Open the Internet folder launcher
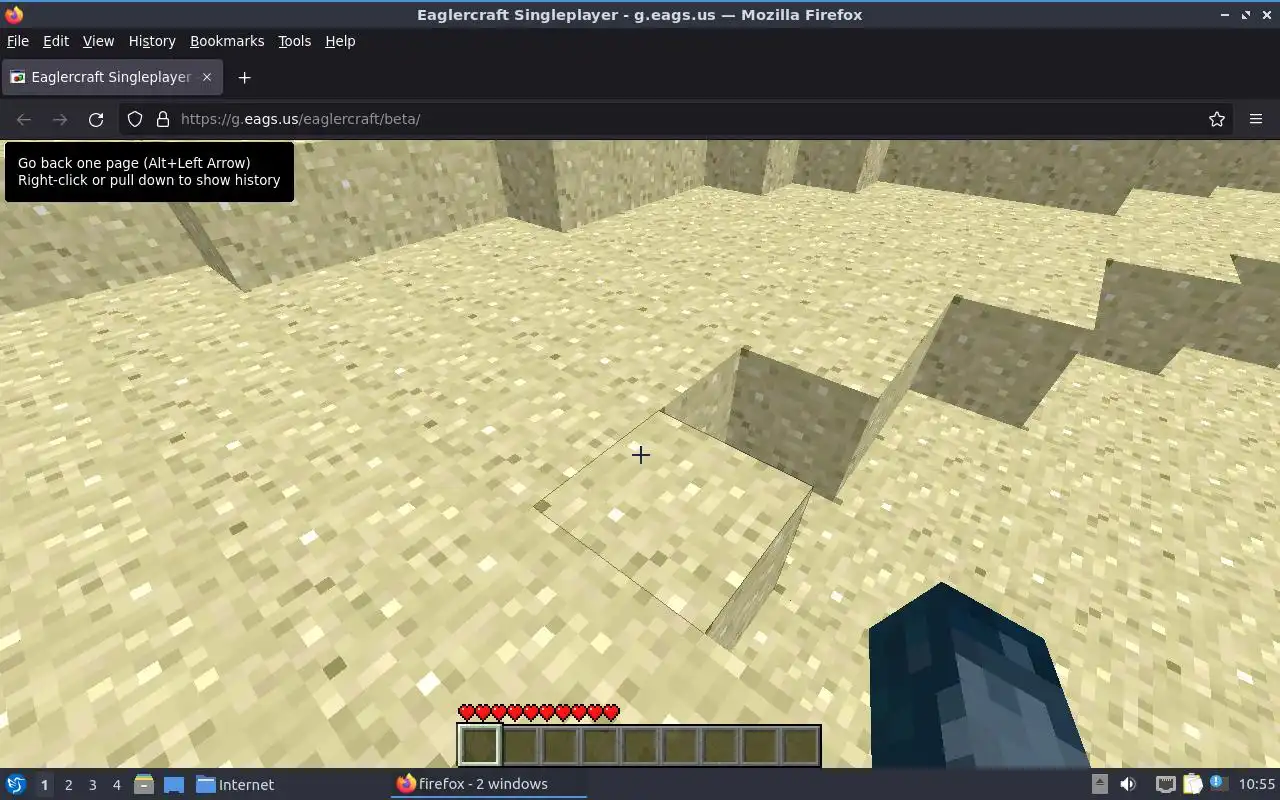 [x=235, y=784]
